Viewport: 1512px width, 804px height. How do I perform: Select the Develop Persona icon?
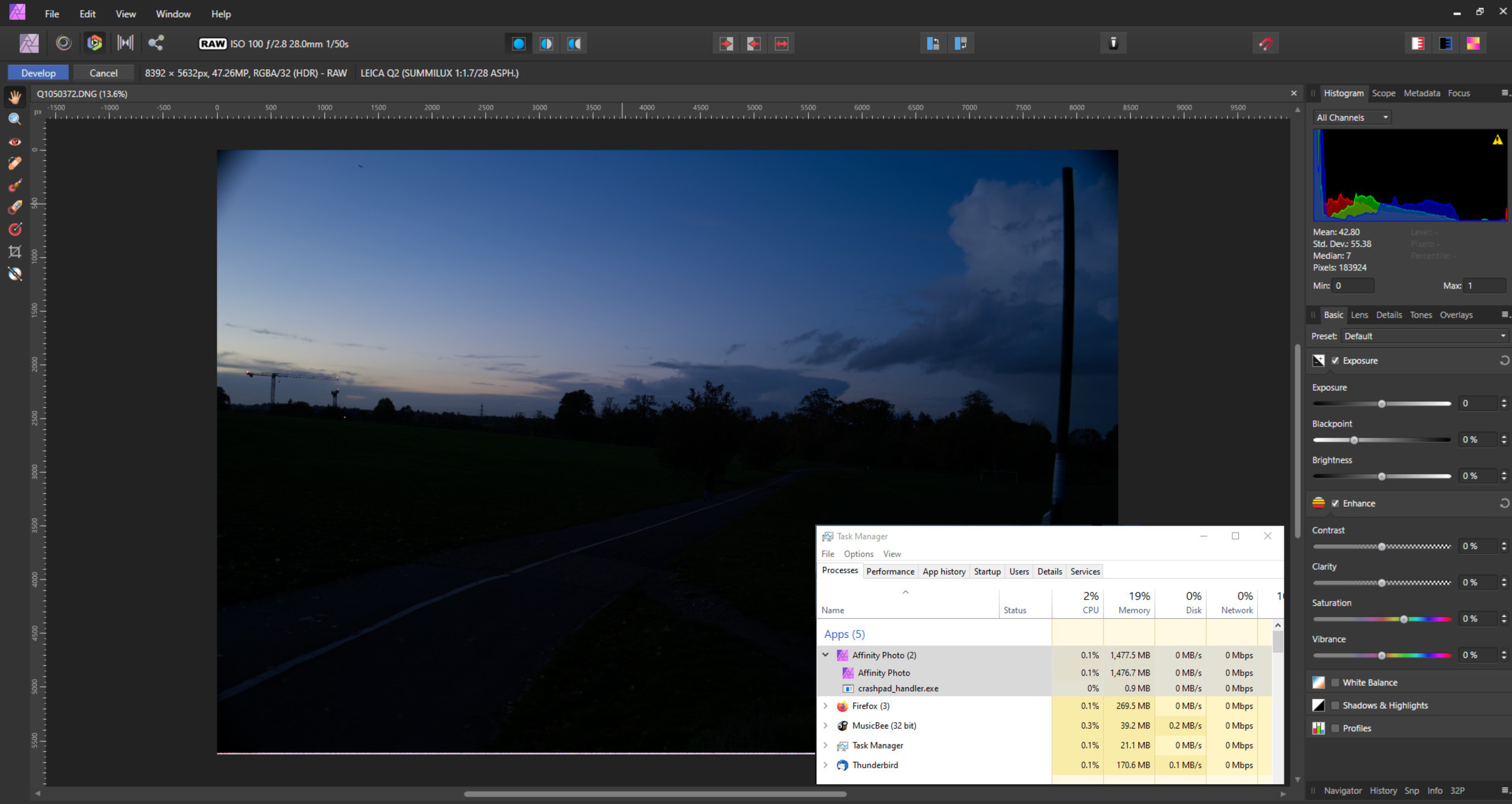[94, 43]
